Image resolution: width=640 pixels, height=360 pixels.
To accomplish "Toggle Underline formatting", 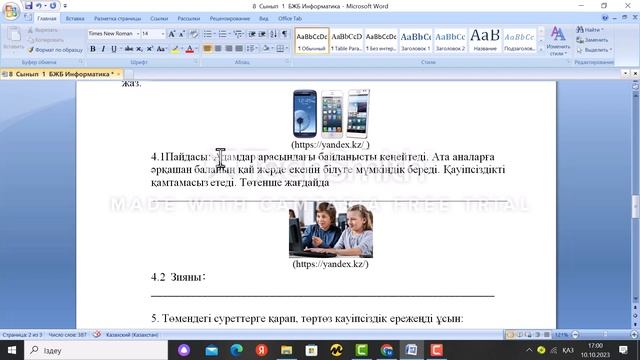I will click(x=114, y=49).
